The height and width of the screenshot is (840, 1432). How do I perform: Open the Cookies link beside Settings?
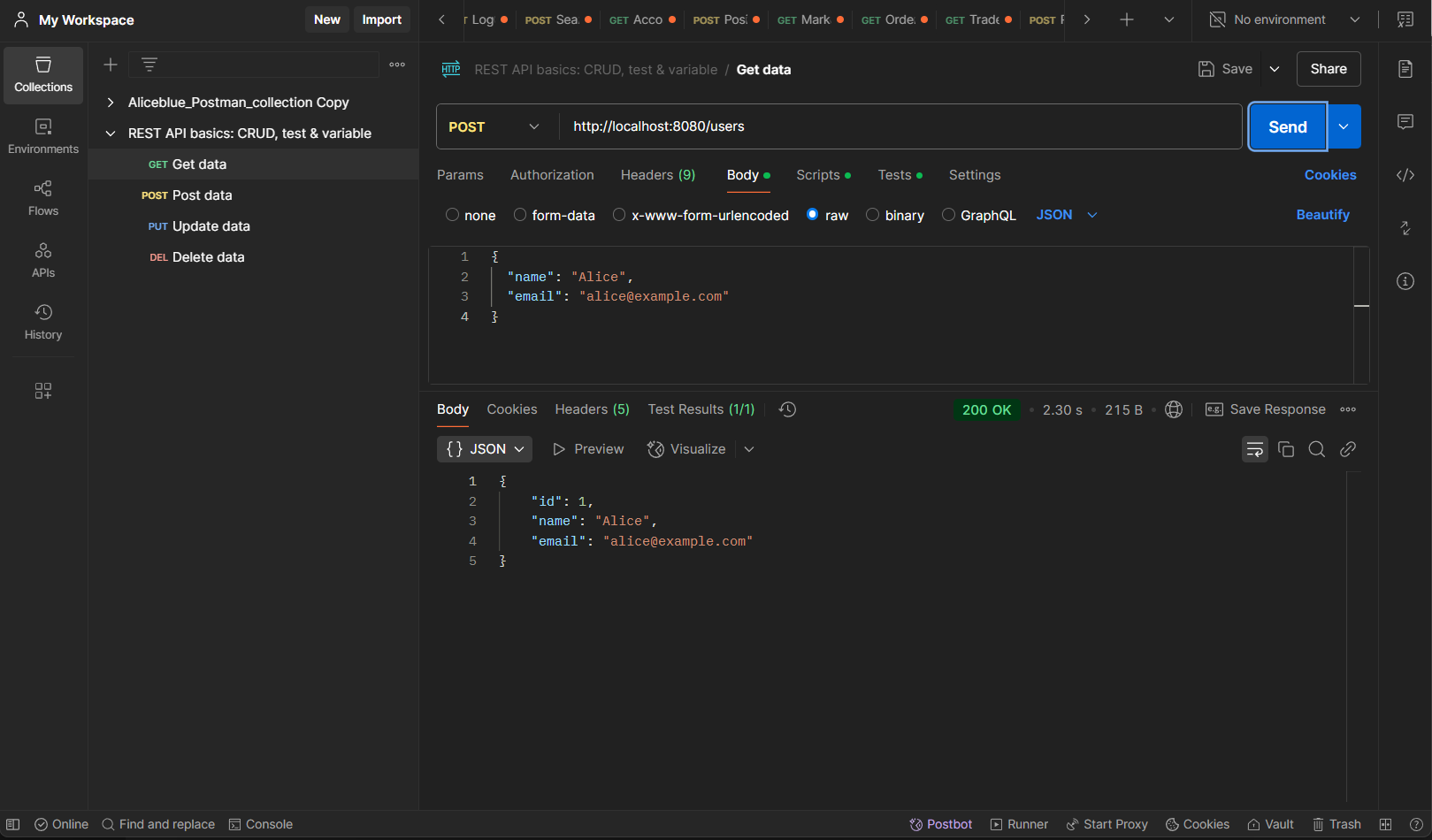click(x=1330, y=175)
